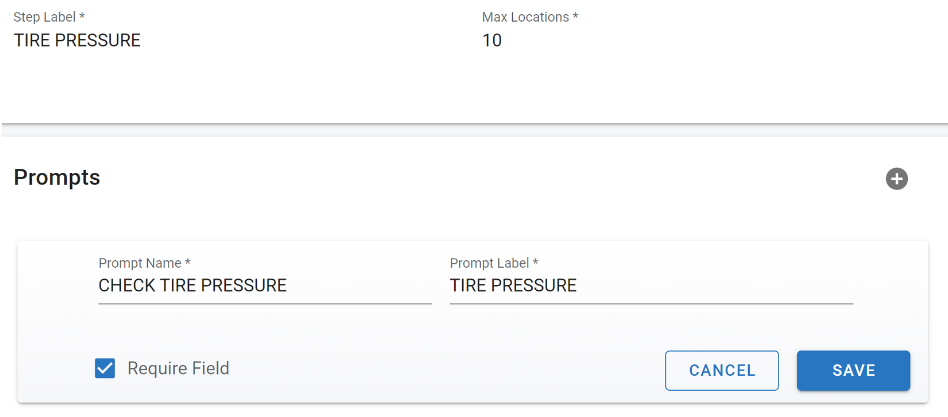Viewport: 948px width, 417px height.
Task: Toggle the Require Field checkbox
Action: coord(105,369)
